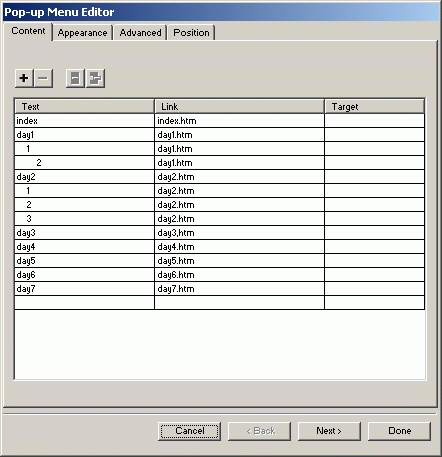Click Done to finish the menu
Image resolution: width=442 pixels, height=457 pixels.
pos(399,431)
